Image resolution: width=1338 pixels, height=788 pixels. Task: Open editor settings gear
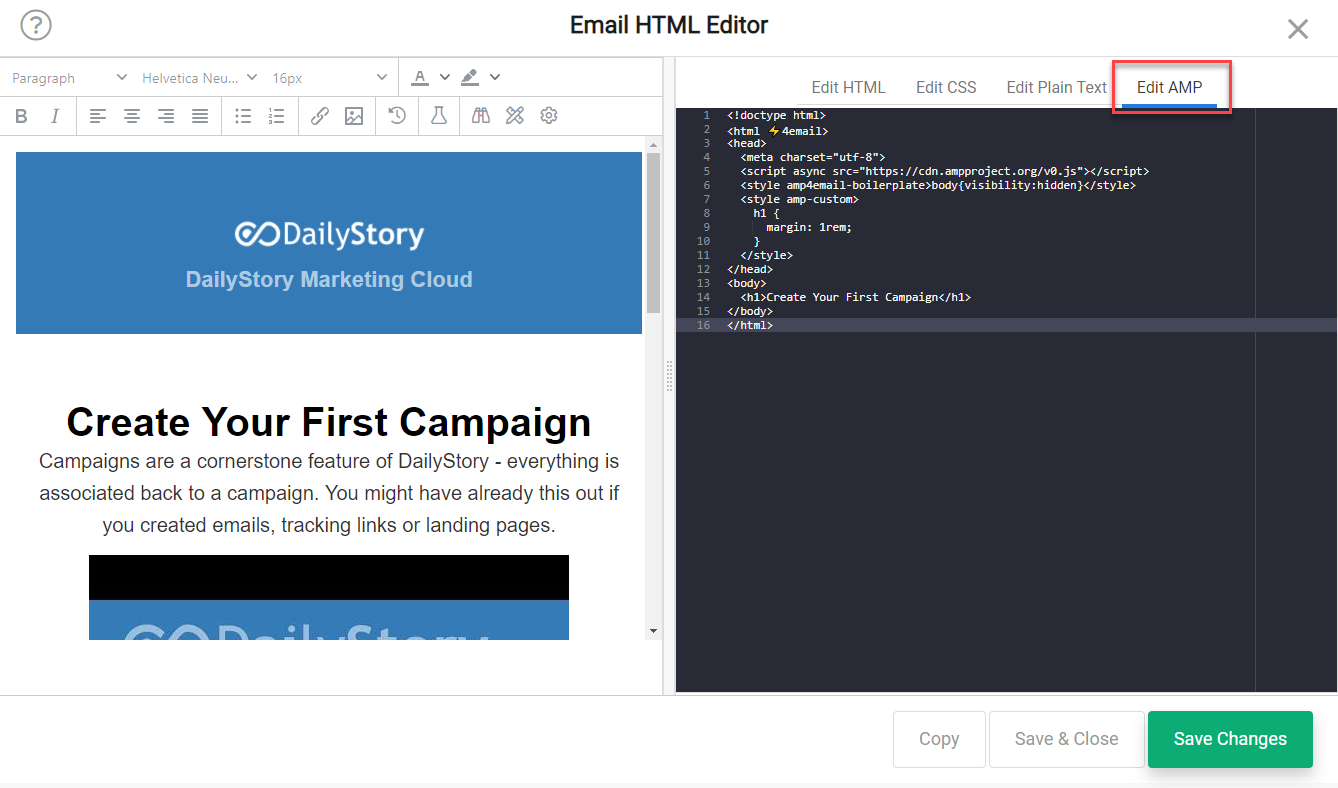549,116
